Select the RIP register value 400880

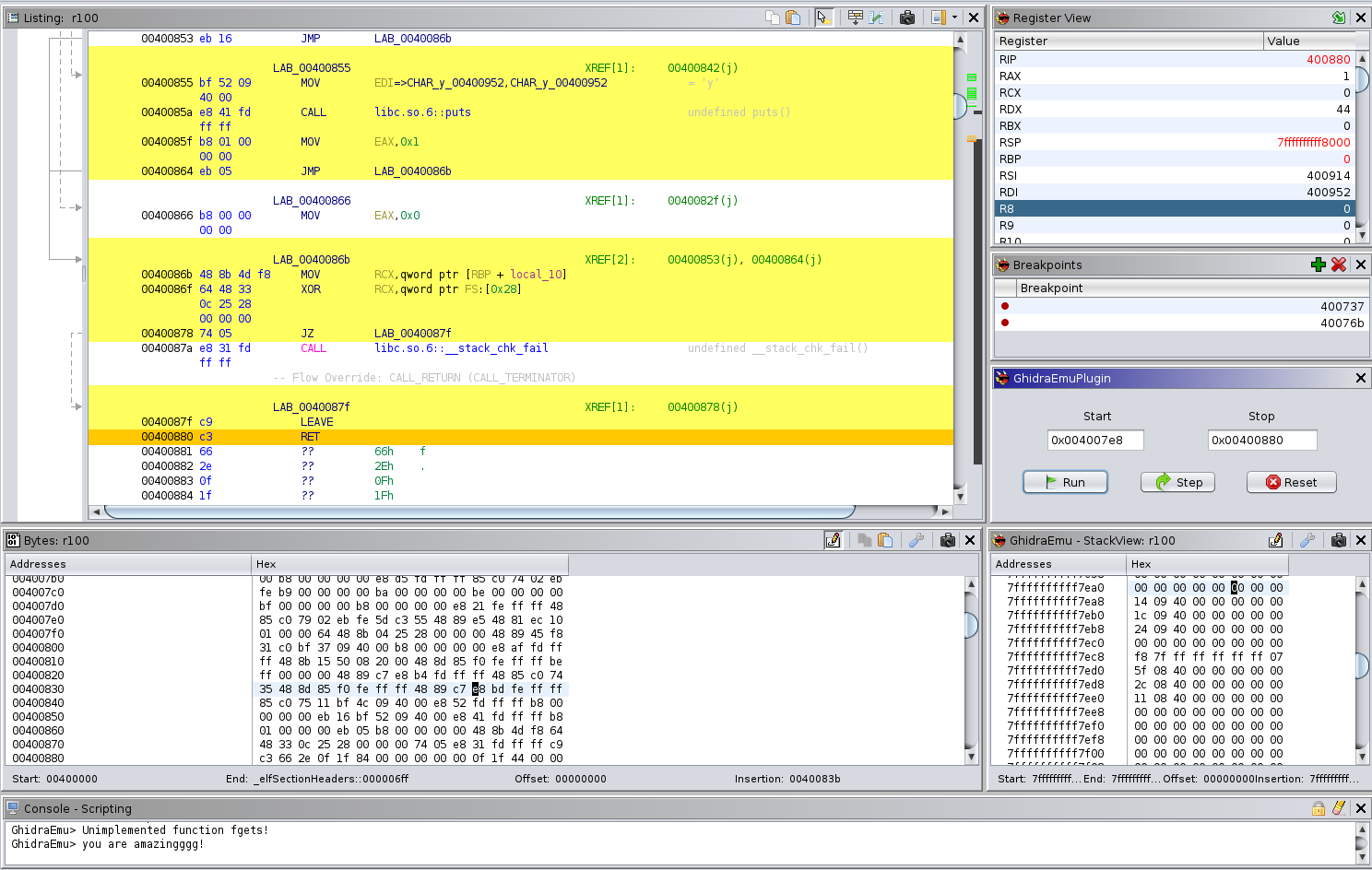1328,60
